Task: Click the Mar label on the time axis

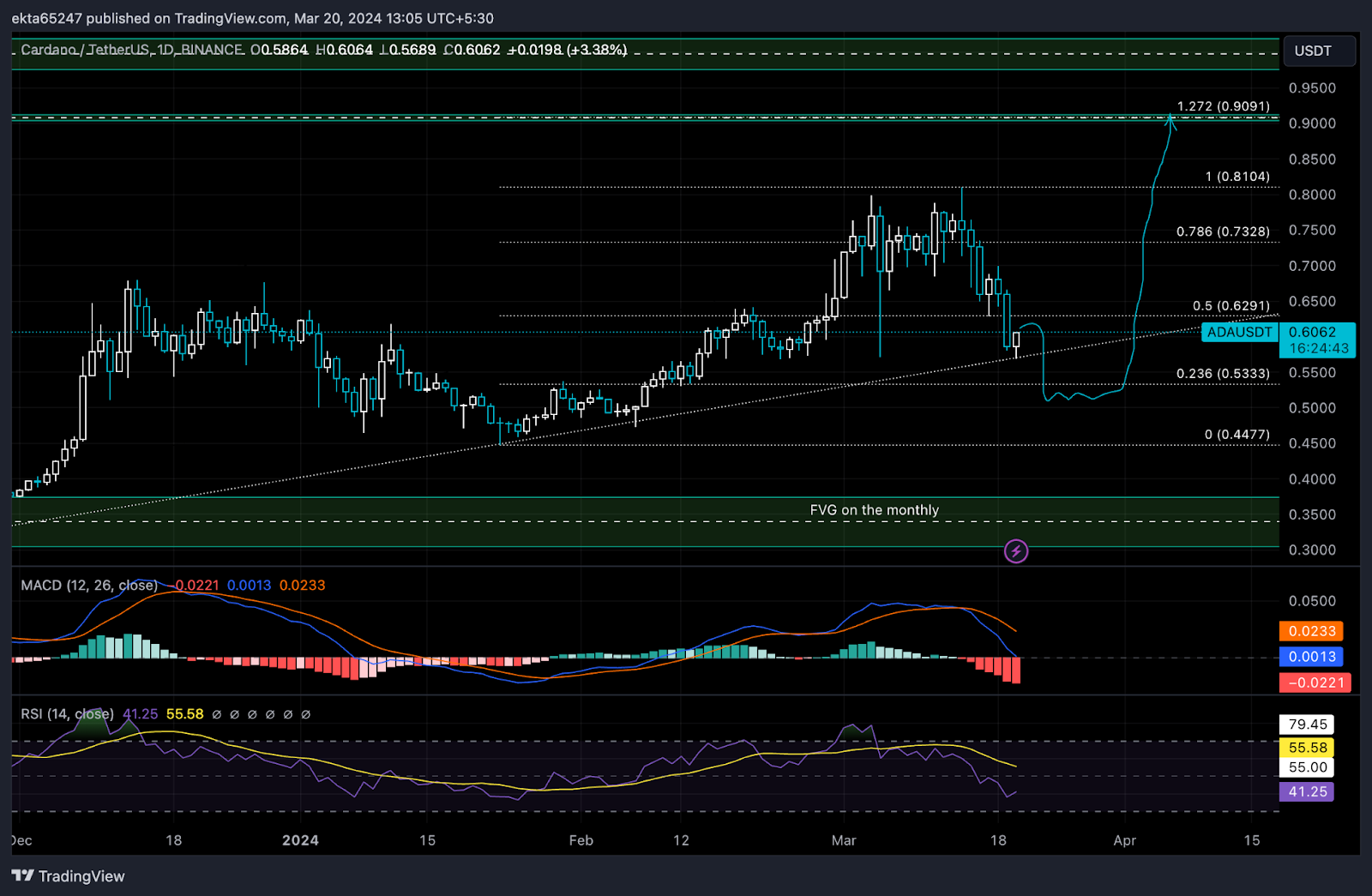Action: [844, 840]
